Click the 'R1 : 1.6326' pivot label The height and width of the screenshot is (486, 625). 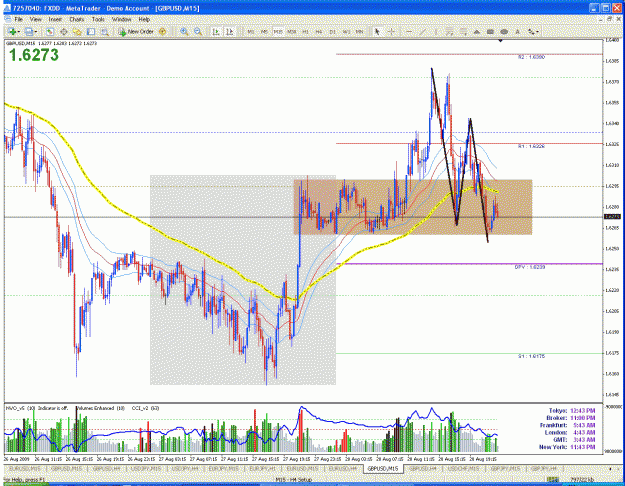[x=531, y=146]
